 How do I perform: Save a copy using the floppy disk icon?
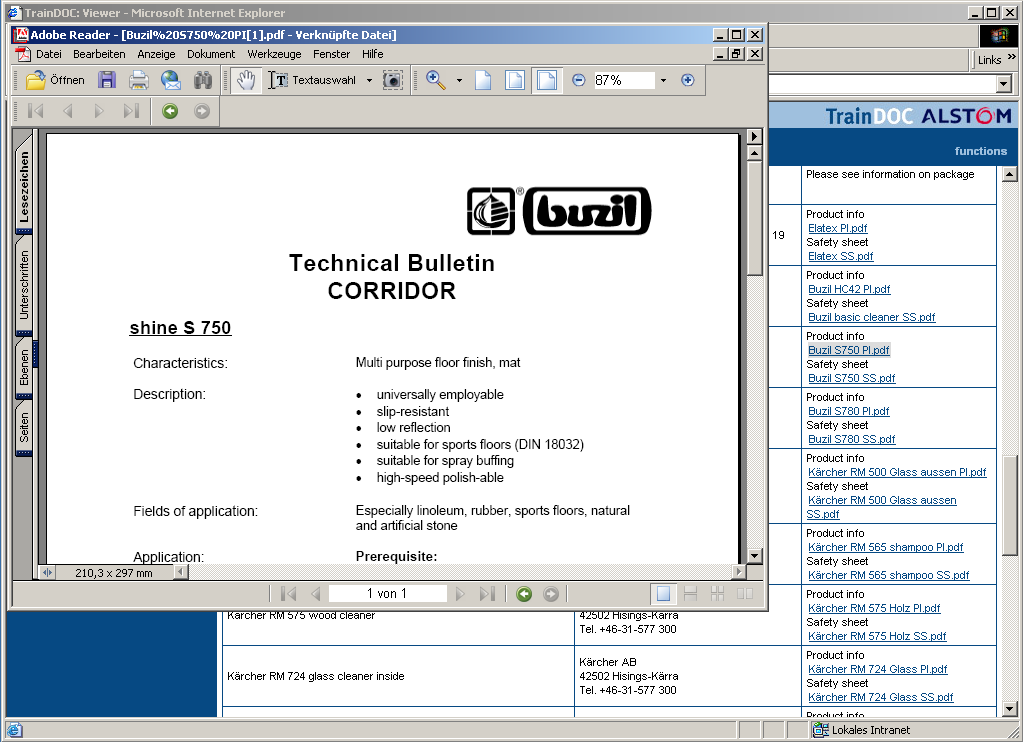coord(107,80)
